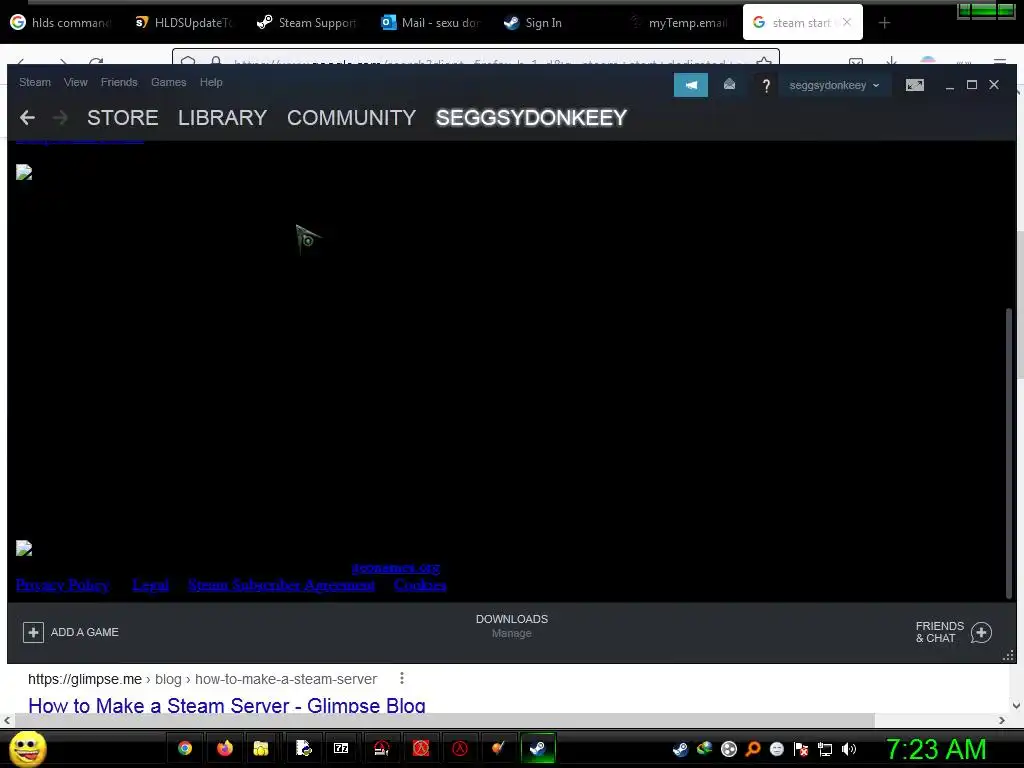Switch to Mail - sexu Firefox tab

click(x=431, y=23)
